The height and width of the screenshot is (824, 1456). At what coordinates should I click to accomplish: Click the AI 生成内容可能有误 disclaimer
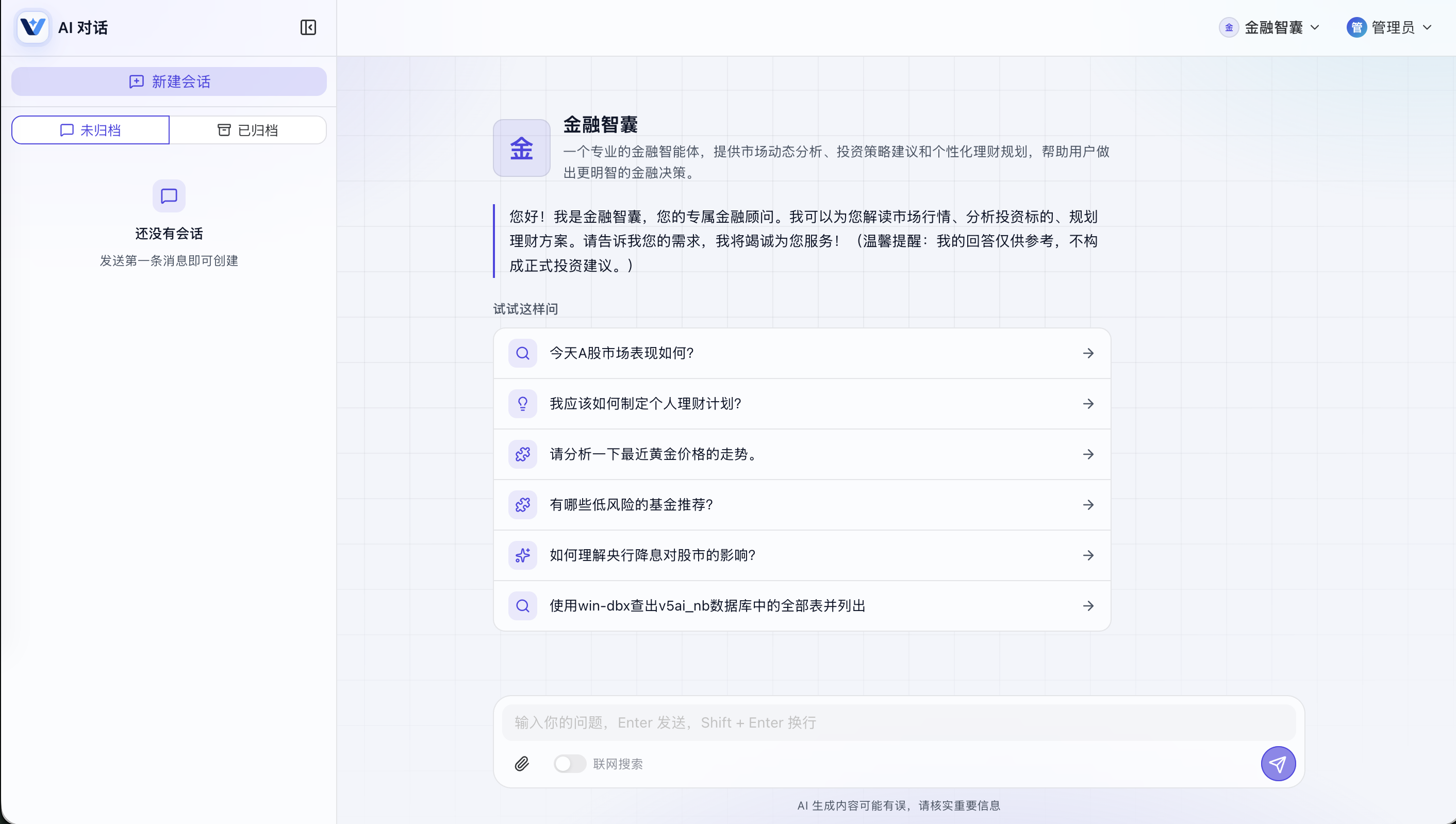tap(899, 805)
